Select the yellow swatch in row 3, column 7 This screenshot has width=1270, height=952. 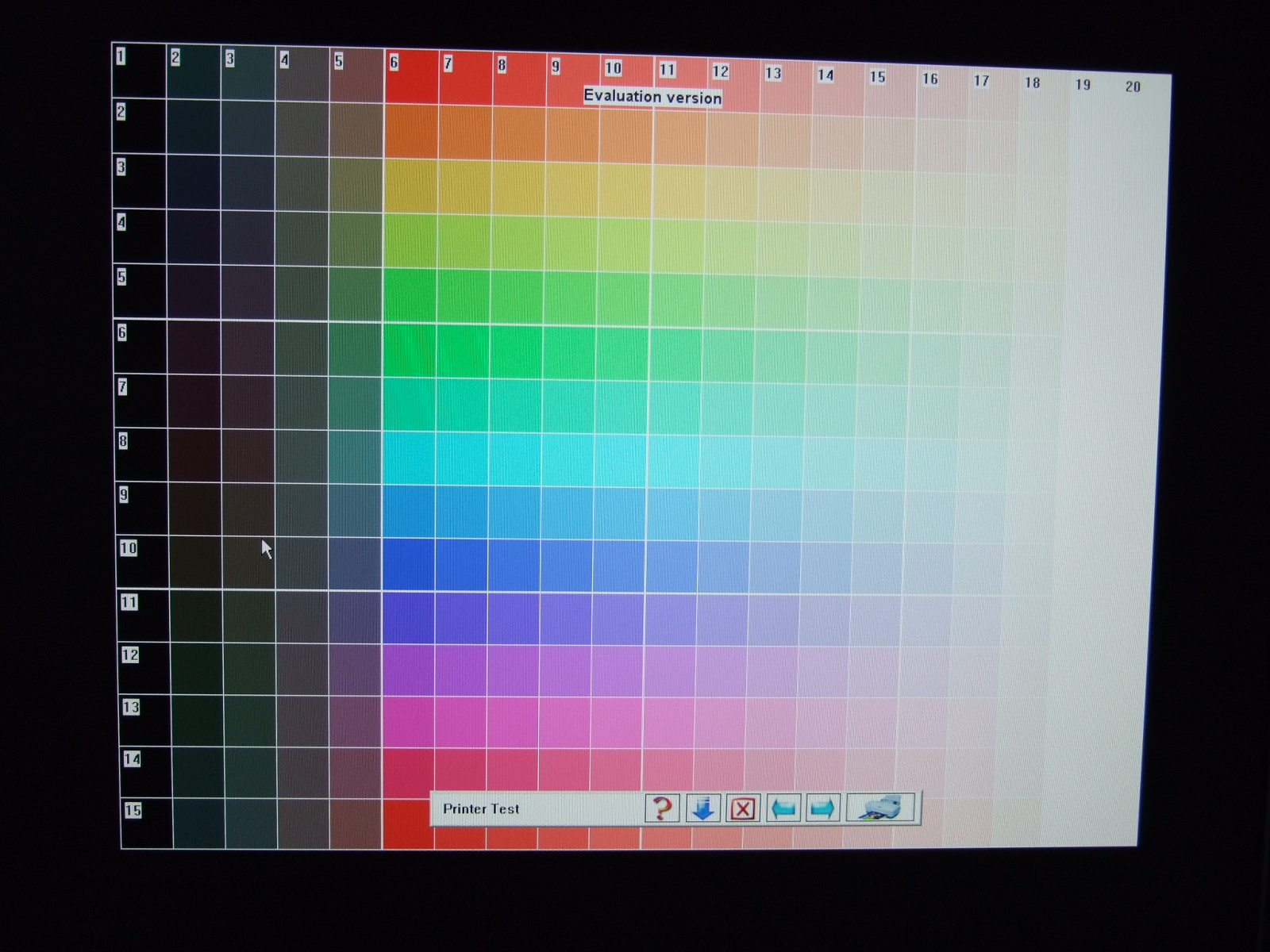coord(465,186)
